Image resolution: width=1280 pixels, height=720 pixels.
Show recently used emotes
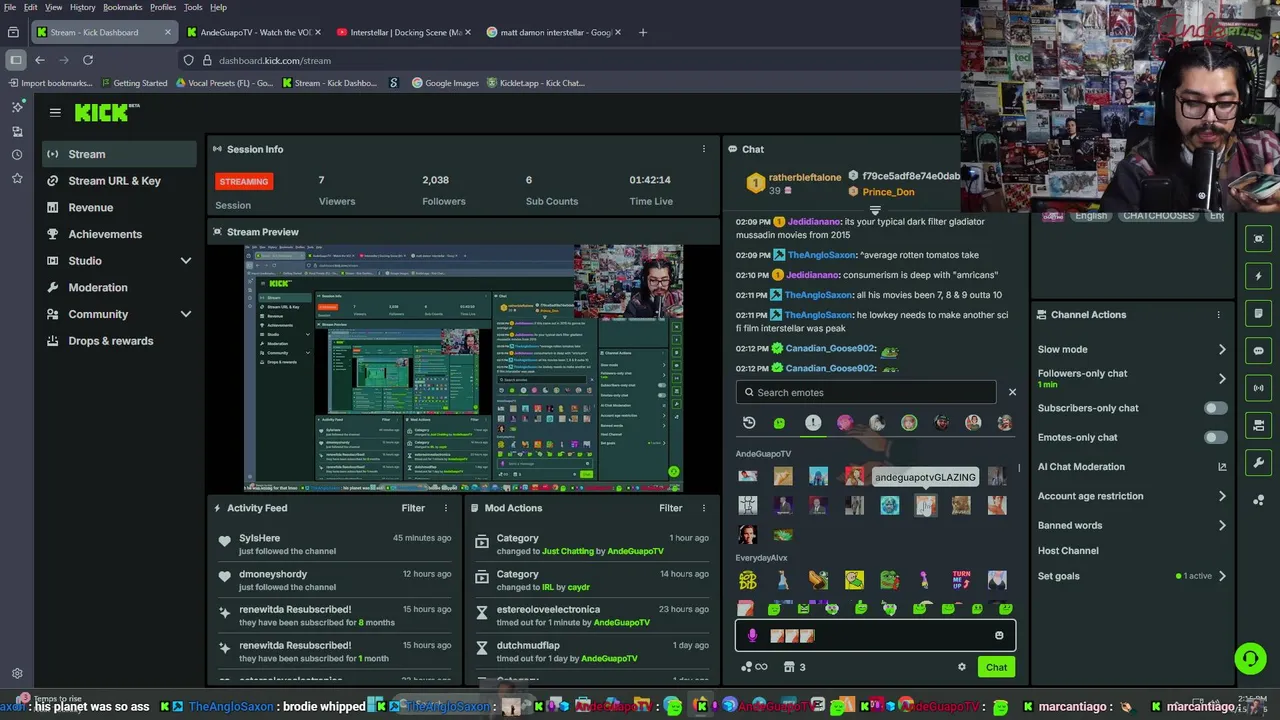coord(749,423)
